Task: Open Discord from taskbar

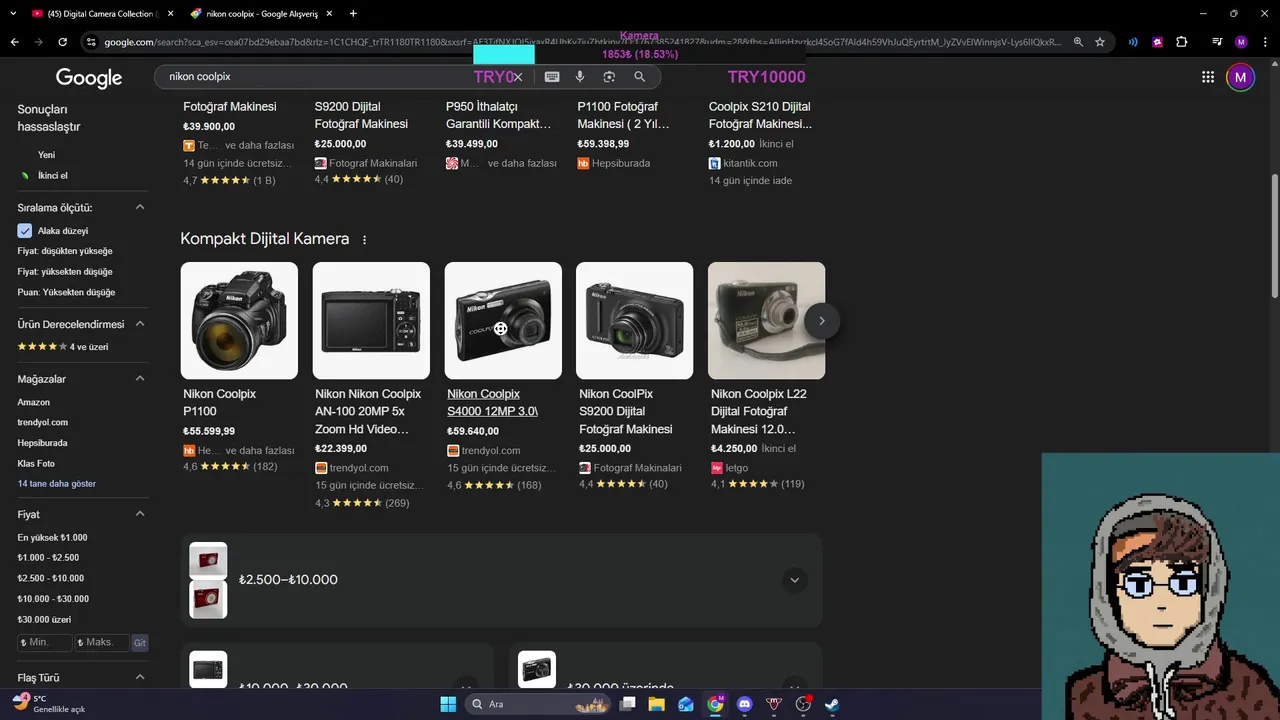Action: (744, 704)
